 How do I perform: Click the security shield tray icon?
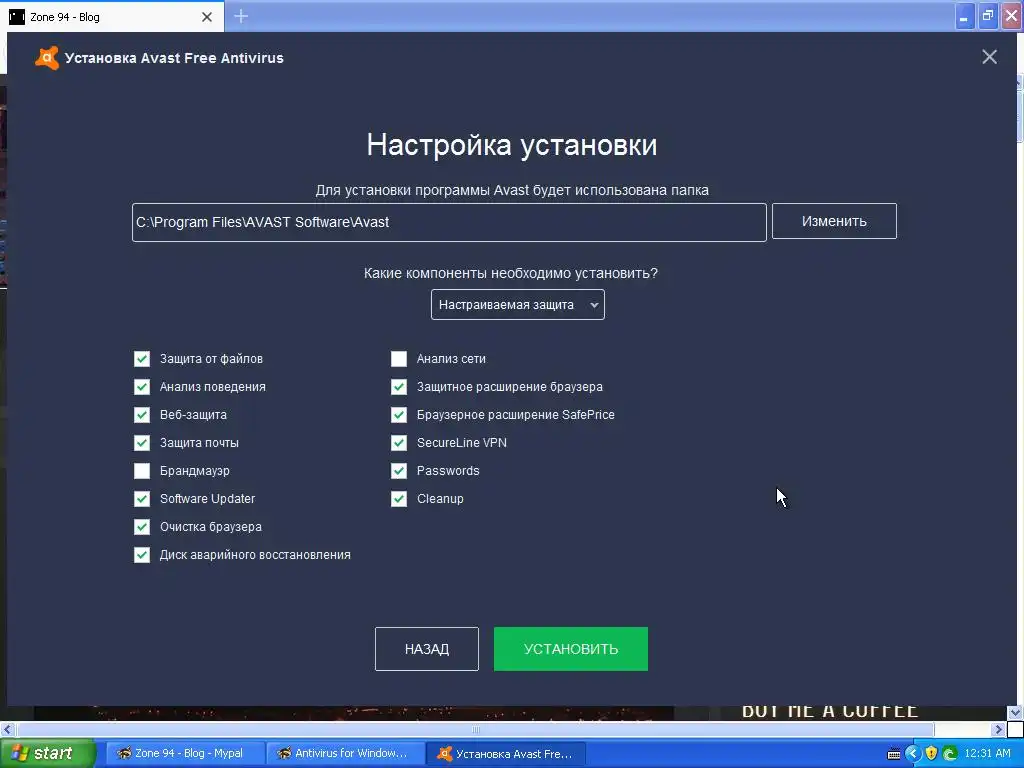tap(931, 754)
